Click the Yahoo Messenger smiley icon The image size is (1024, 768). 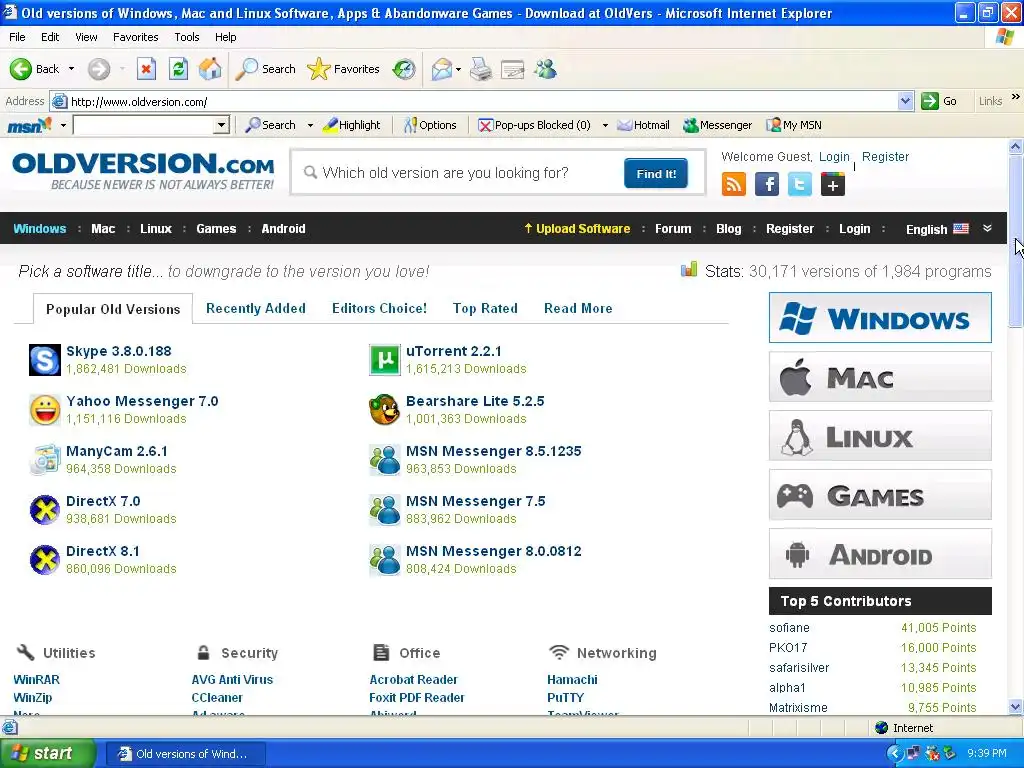point(45,410)
